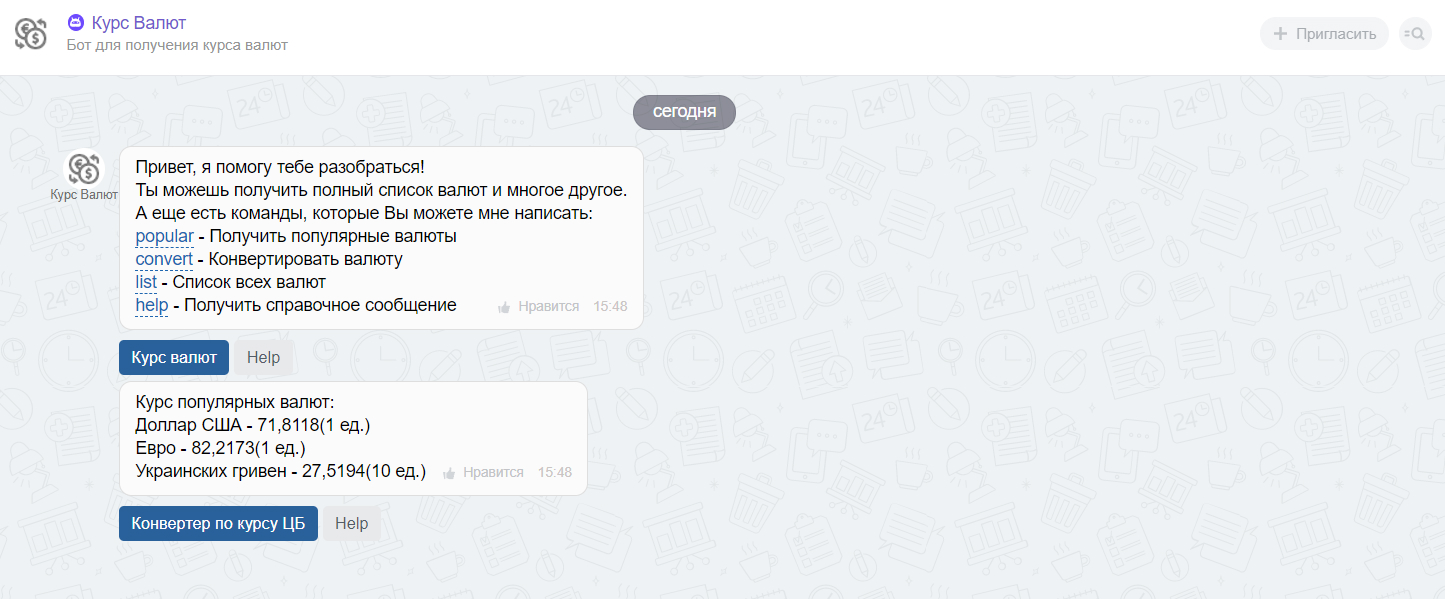Click the bot avatar next to greeting message
Viewport: 1445px width, 599px height.
[84, 168]
